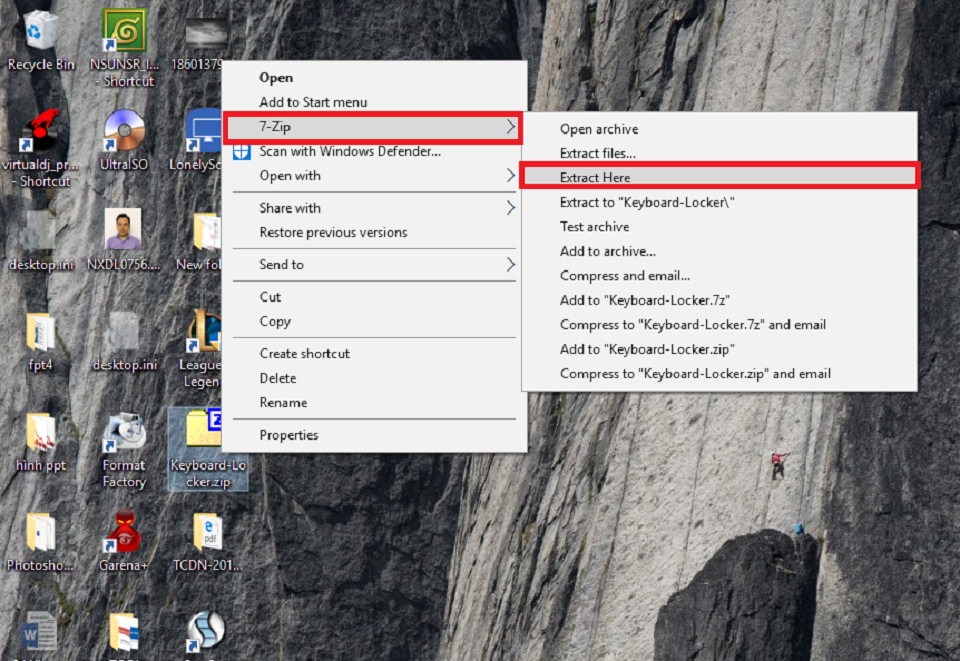Choose Extract files... option
This screenshot has height=661, width=960.
point(719,154)
